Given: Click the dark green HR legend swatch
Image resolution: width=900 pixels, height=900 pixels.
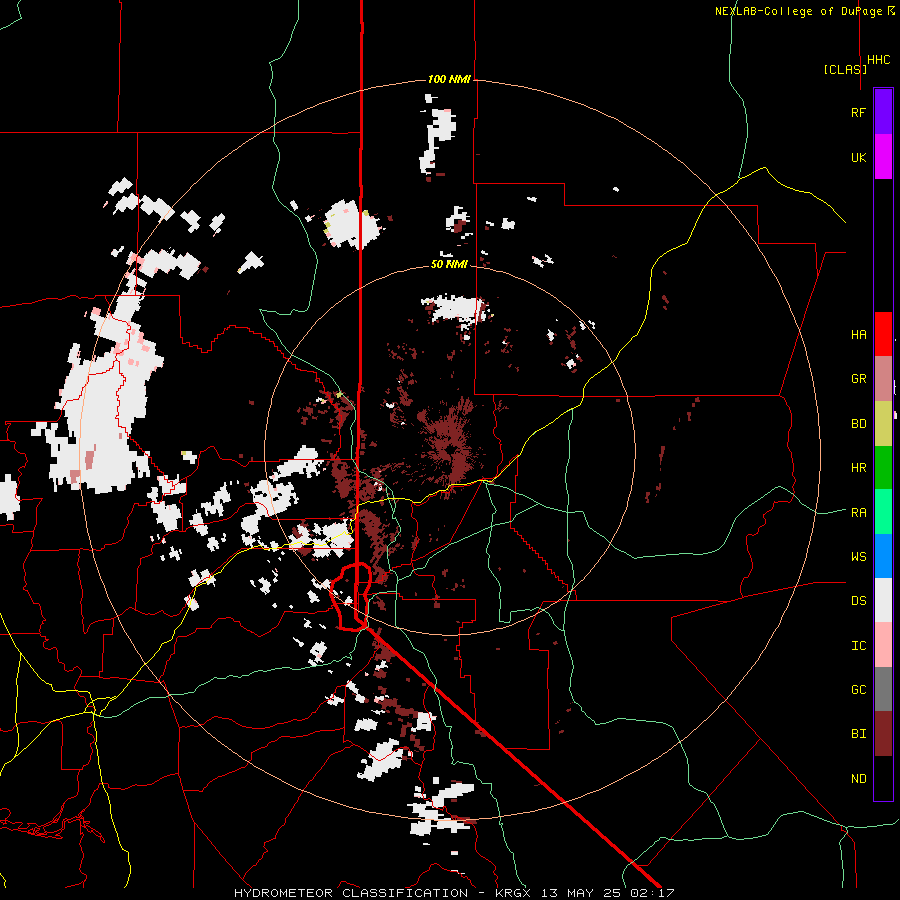Looking at the screenshot, I should tap(883, 467).
